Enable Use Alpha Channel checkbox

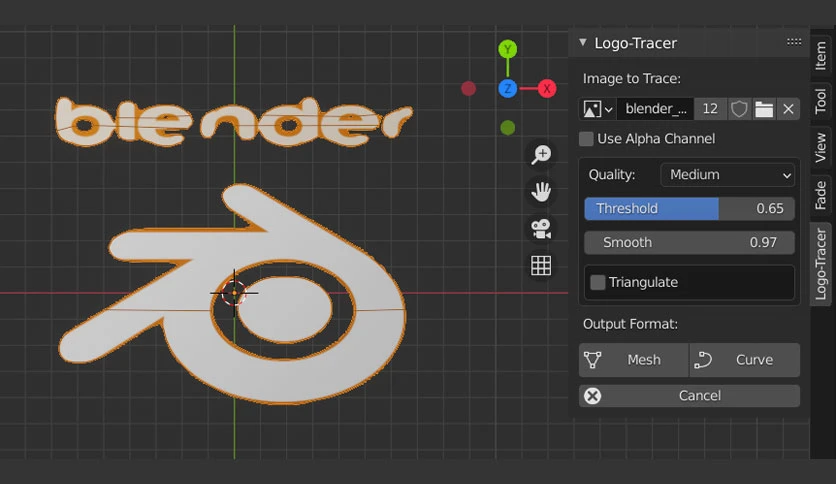coord(586,139)
